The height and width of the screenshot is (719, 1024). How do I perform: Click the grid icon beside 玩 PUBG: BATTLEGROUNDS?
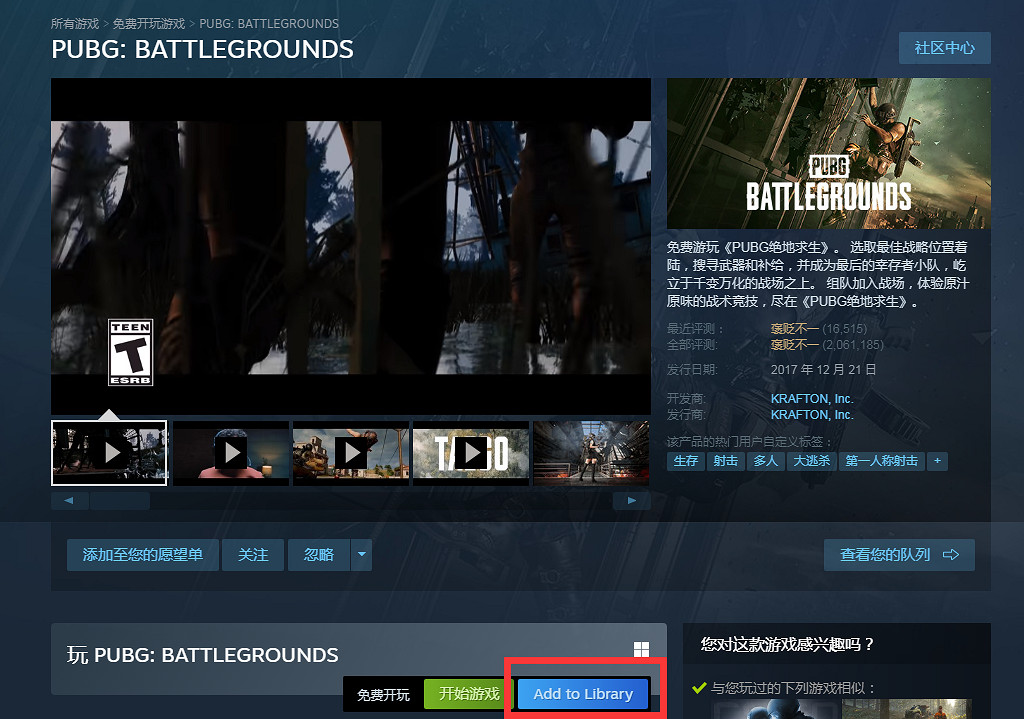tap(641, 647)
